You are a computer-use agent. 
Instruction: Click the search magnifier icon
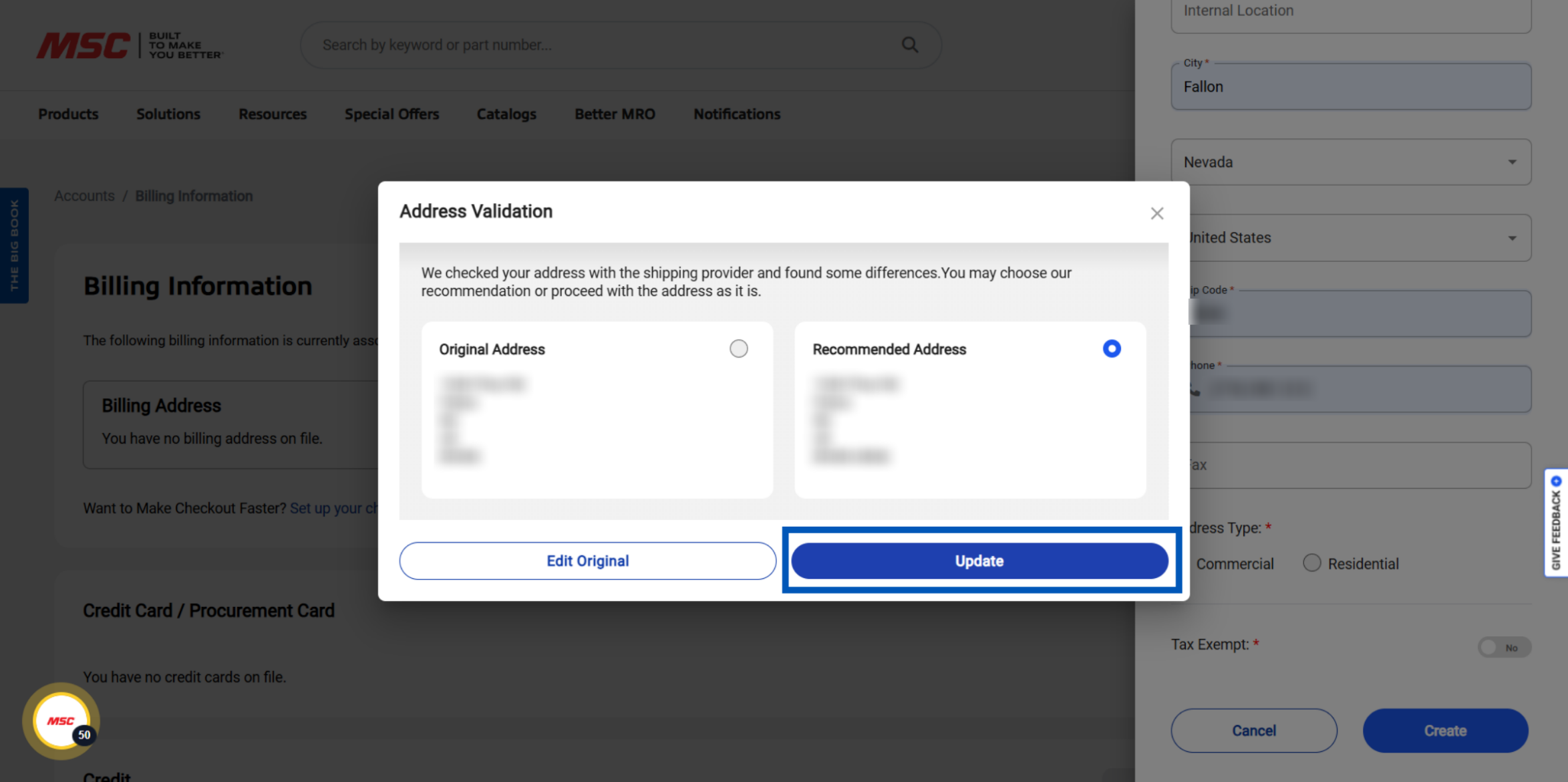909,45
